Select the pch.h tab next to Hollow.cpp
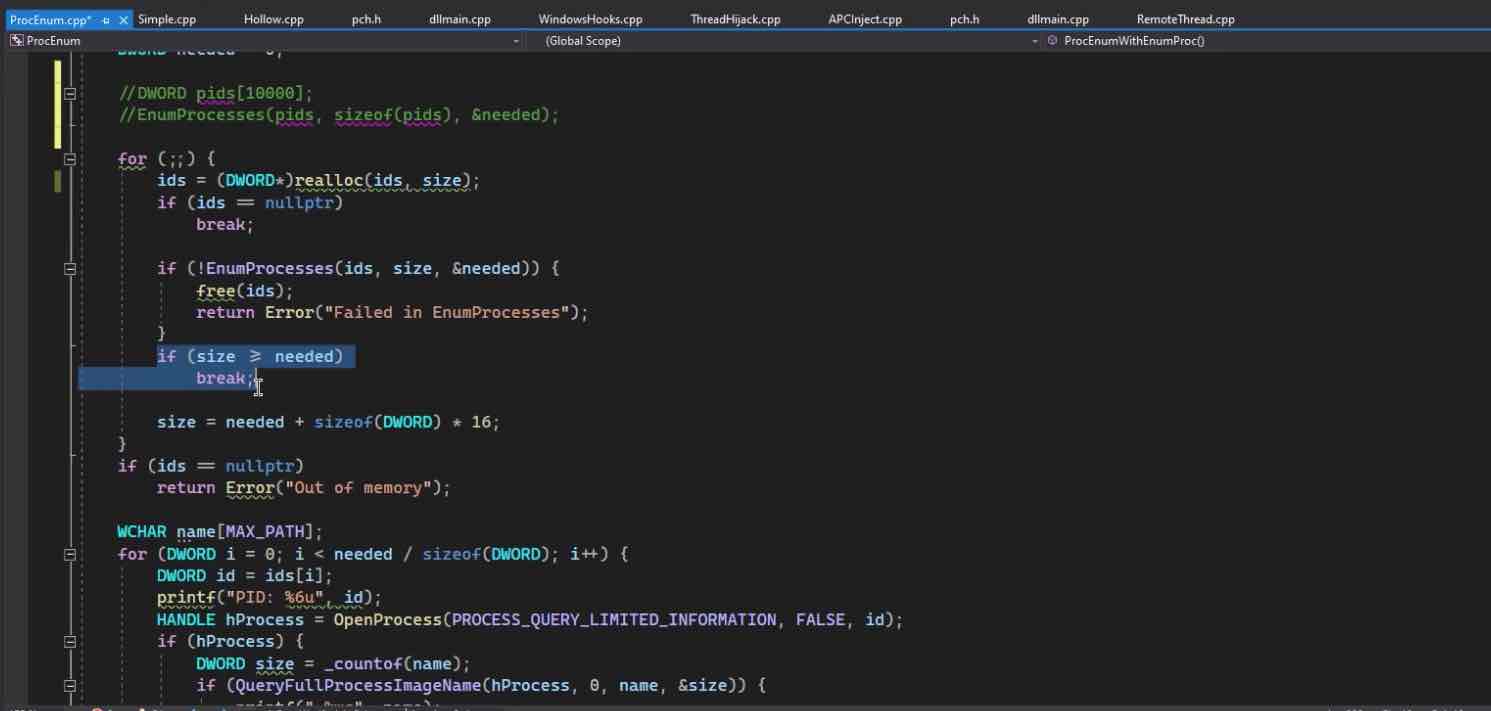This screenshot has width=1491, height=711. pyautogui.click(x=366, y=19)
